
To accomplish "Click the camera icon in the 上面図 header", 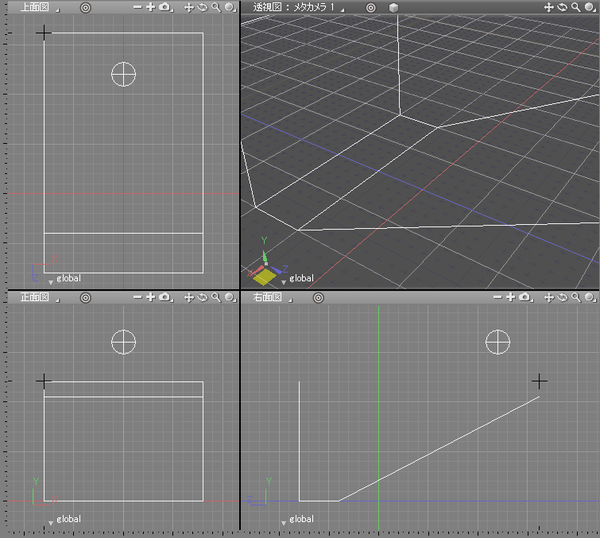I will tap(165, 7).
